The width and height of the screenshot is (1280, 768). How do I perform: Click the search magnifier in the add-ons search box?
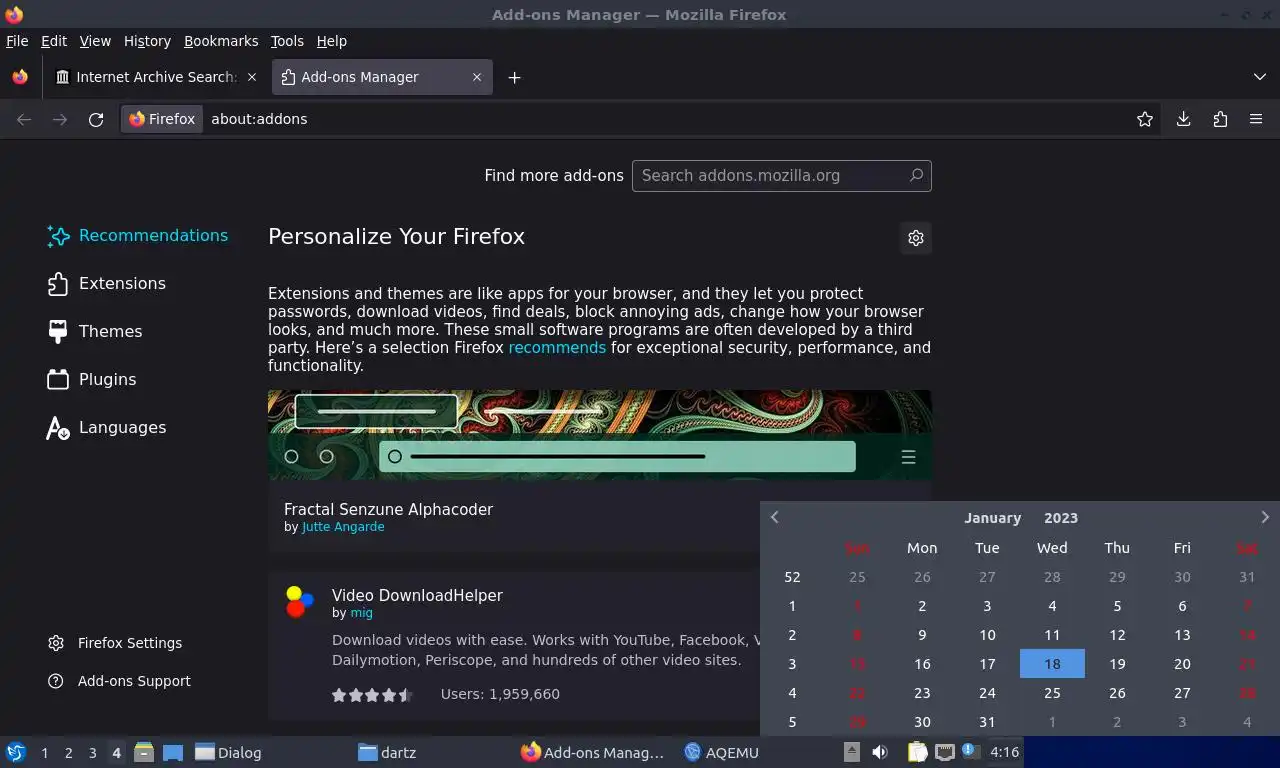[x=916, y=175]
